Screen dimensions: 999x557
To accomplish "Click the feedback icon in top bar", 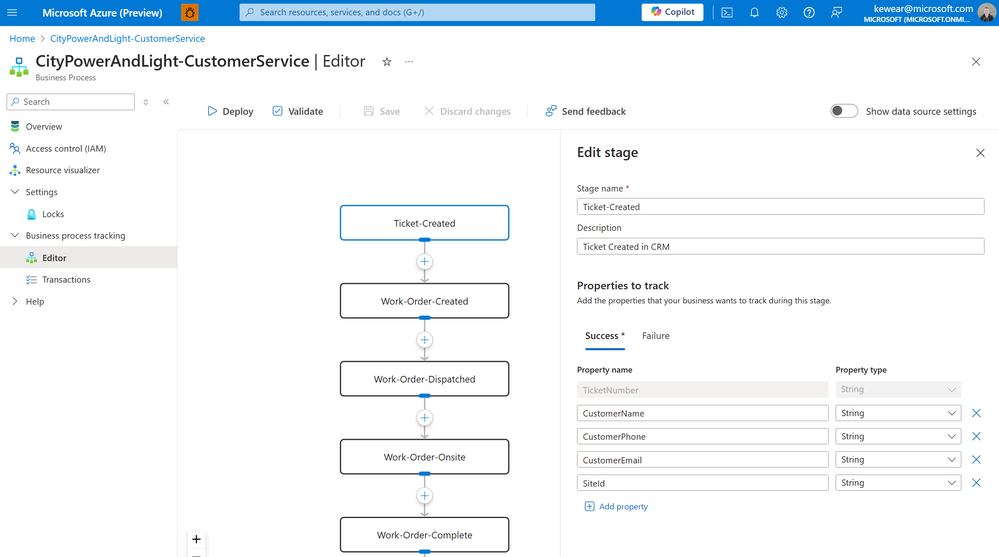I will click(x=837, y=12).
